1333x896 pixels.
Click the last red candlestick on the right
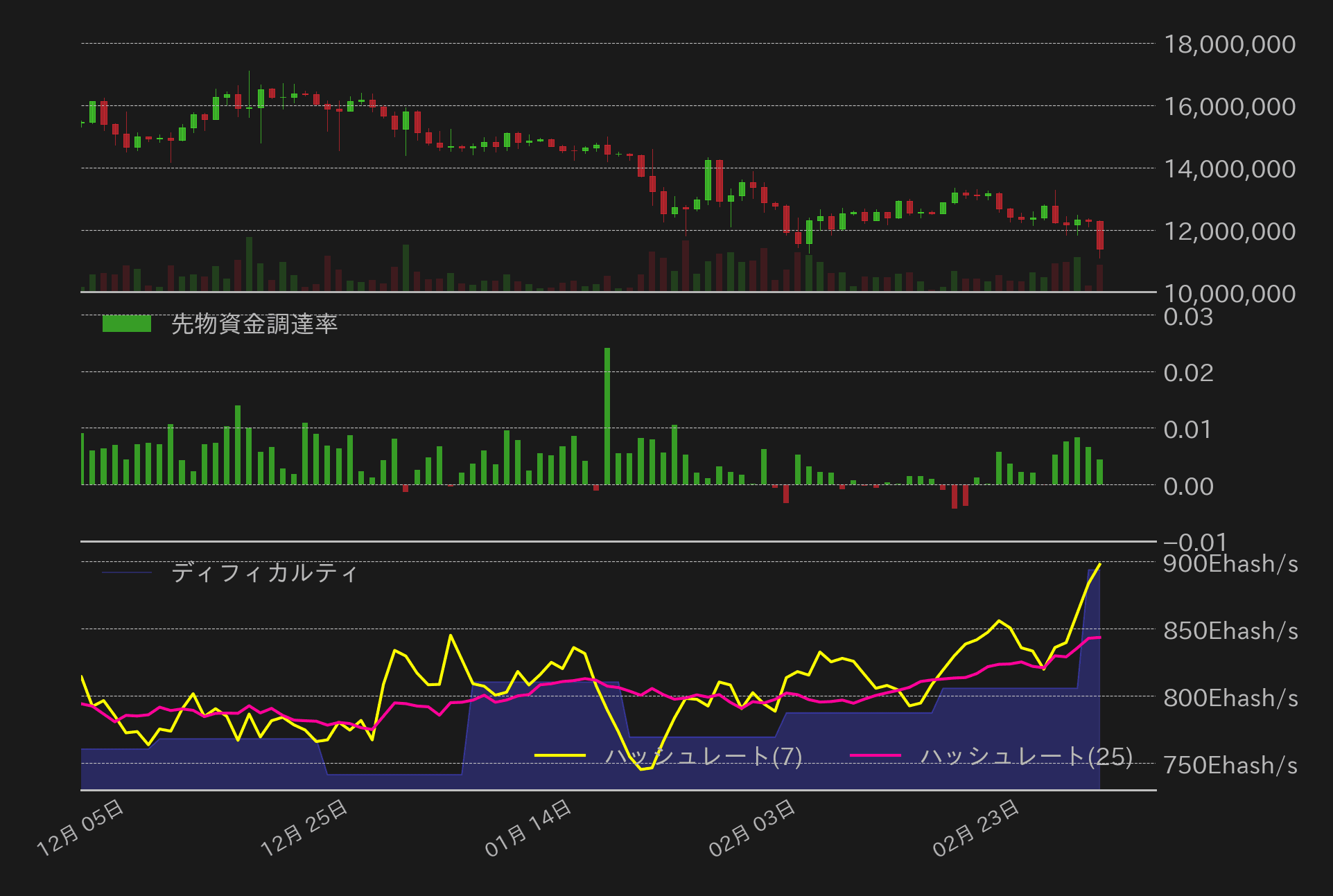[x=1100, y=236]
